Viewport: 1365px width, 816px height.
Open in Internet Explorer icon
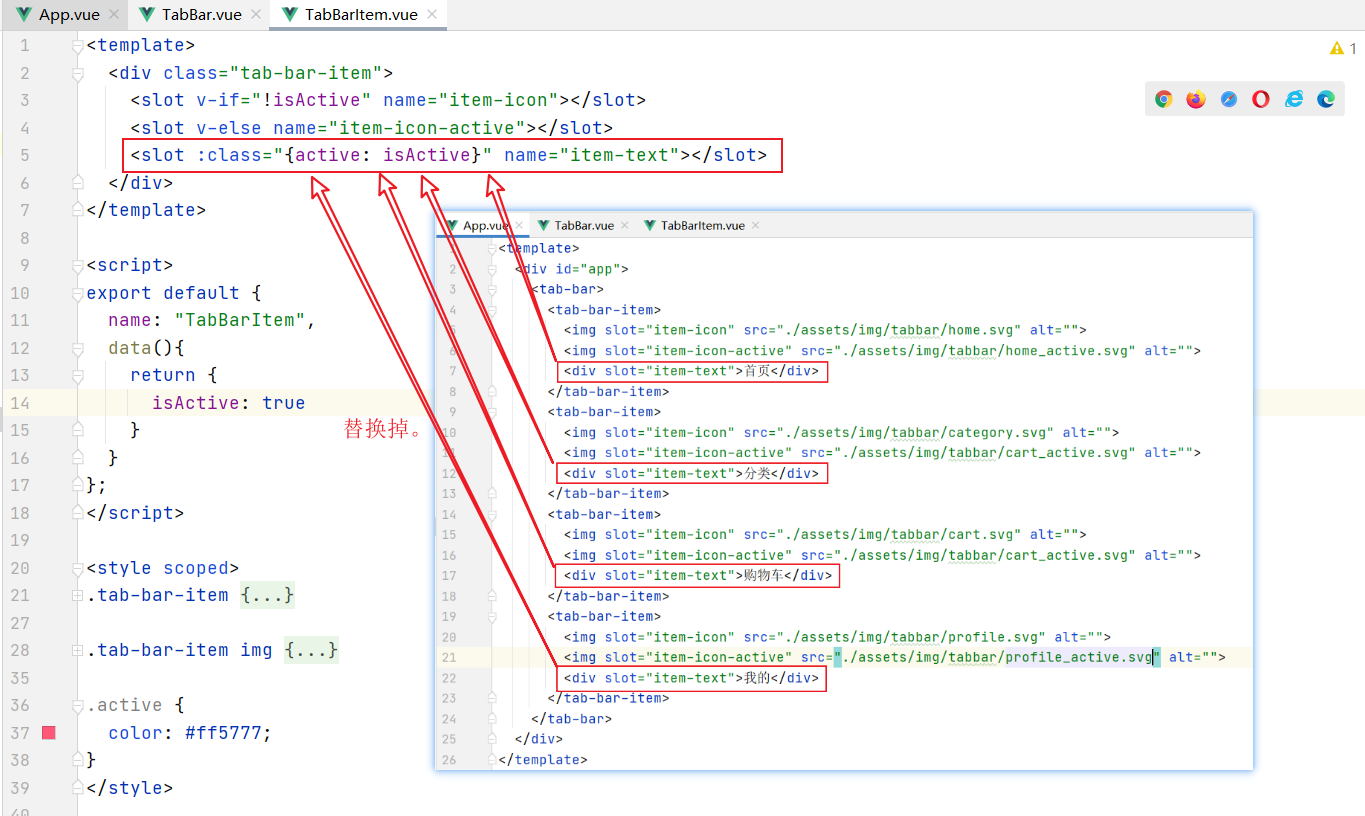[x=1294, y=99]
